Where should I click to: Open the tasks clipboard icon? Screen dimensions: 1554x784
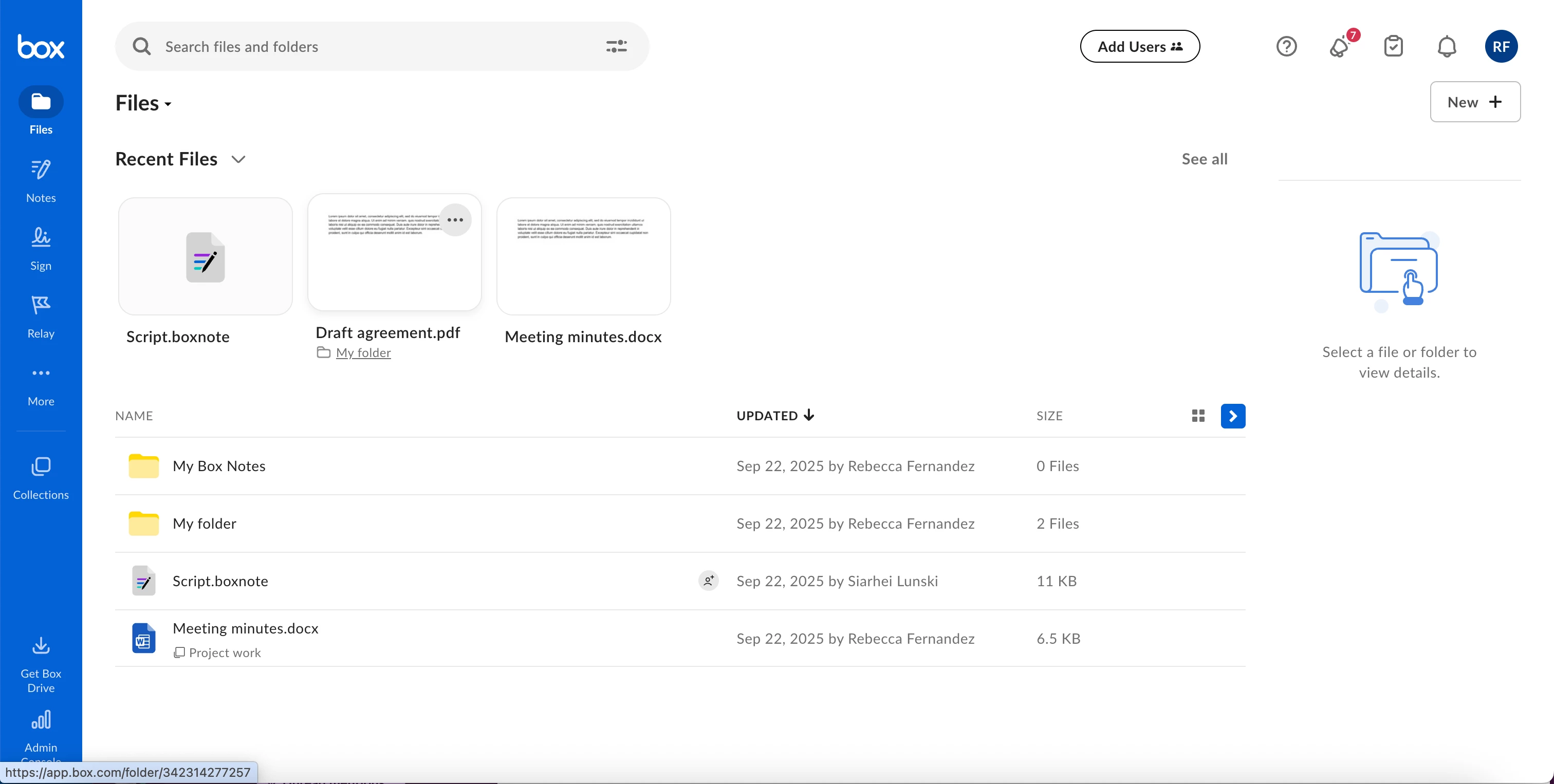1393,46
